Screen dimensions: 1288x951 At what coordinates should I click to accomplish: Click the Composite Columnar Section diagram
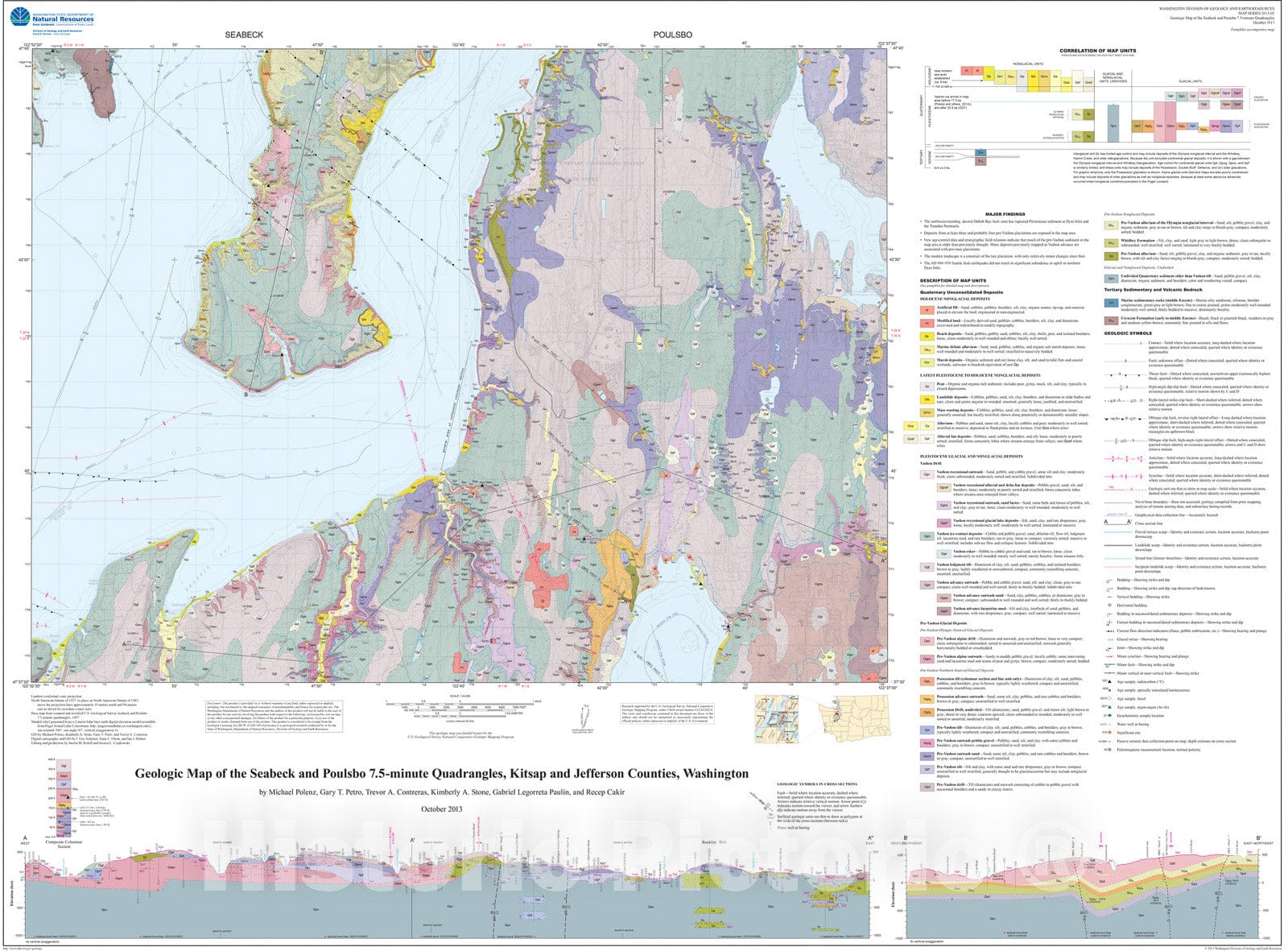tap(64, 804)
